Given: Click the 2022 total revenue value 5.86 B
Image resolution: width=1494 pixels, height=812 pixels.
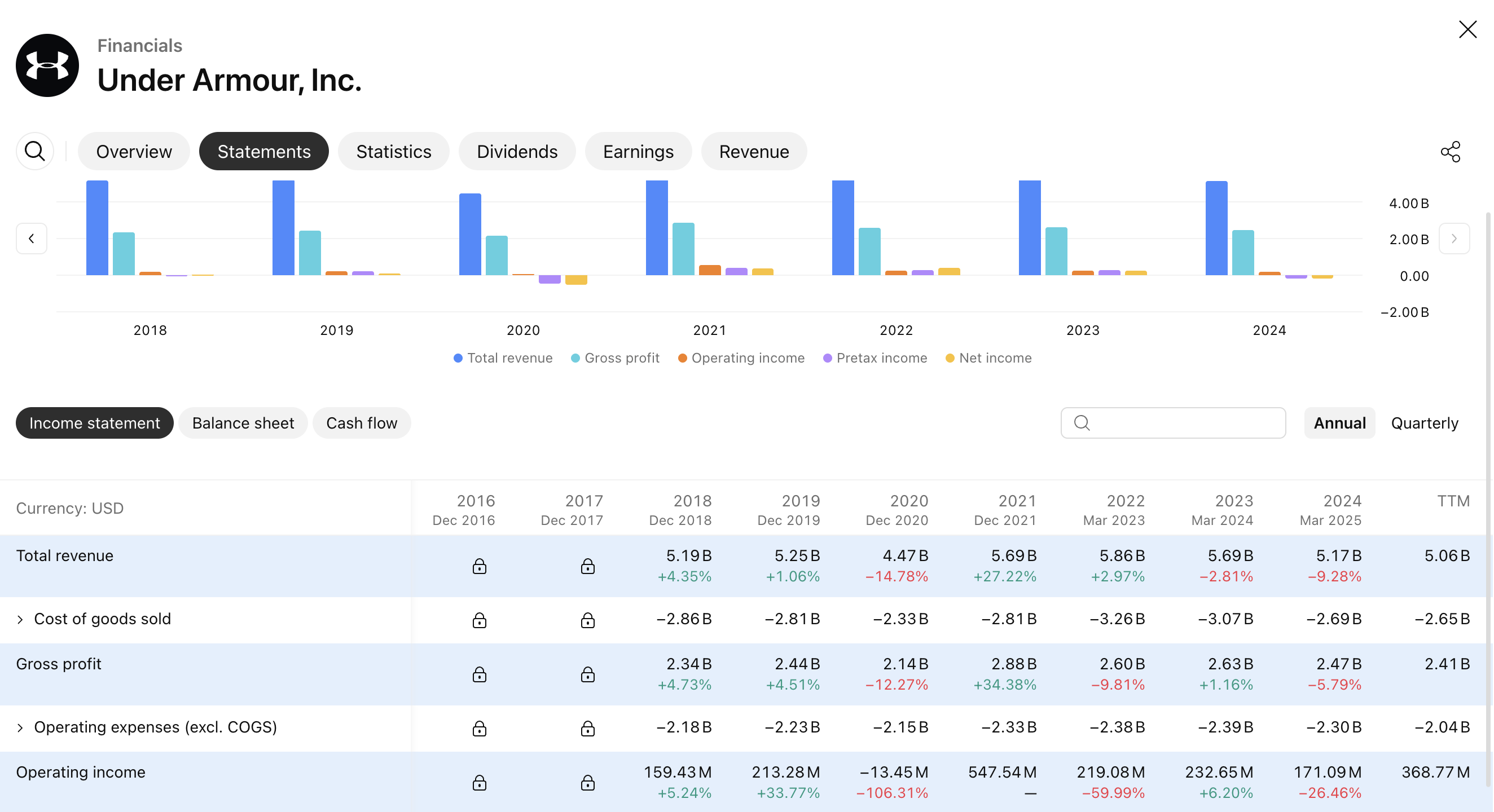Looking at the screenshot, I should click(x=1122, y=556).
